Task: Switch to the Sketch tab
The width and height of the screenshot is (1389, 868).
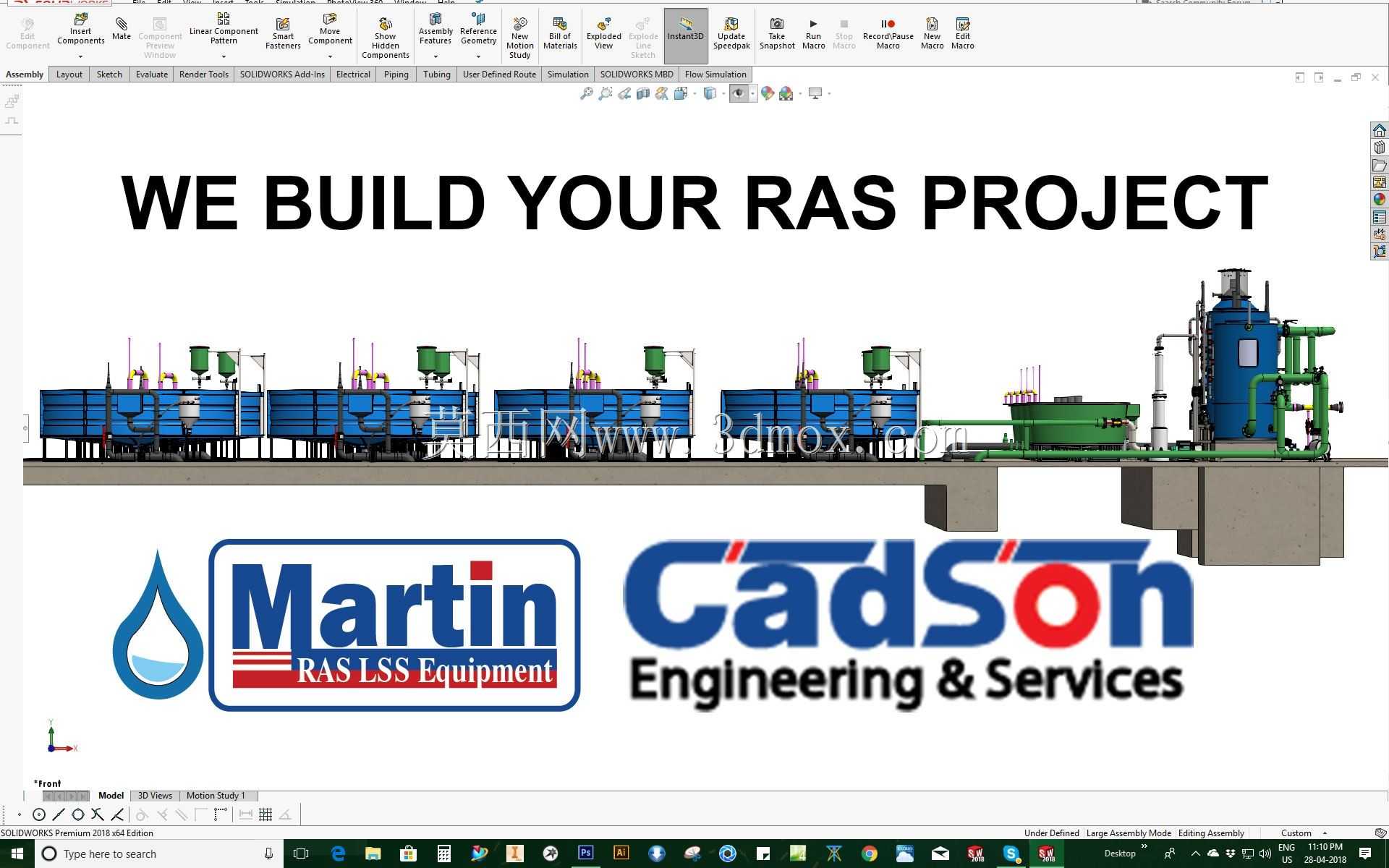Action: pos(109,75)
